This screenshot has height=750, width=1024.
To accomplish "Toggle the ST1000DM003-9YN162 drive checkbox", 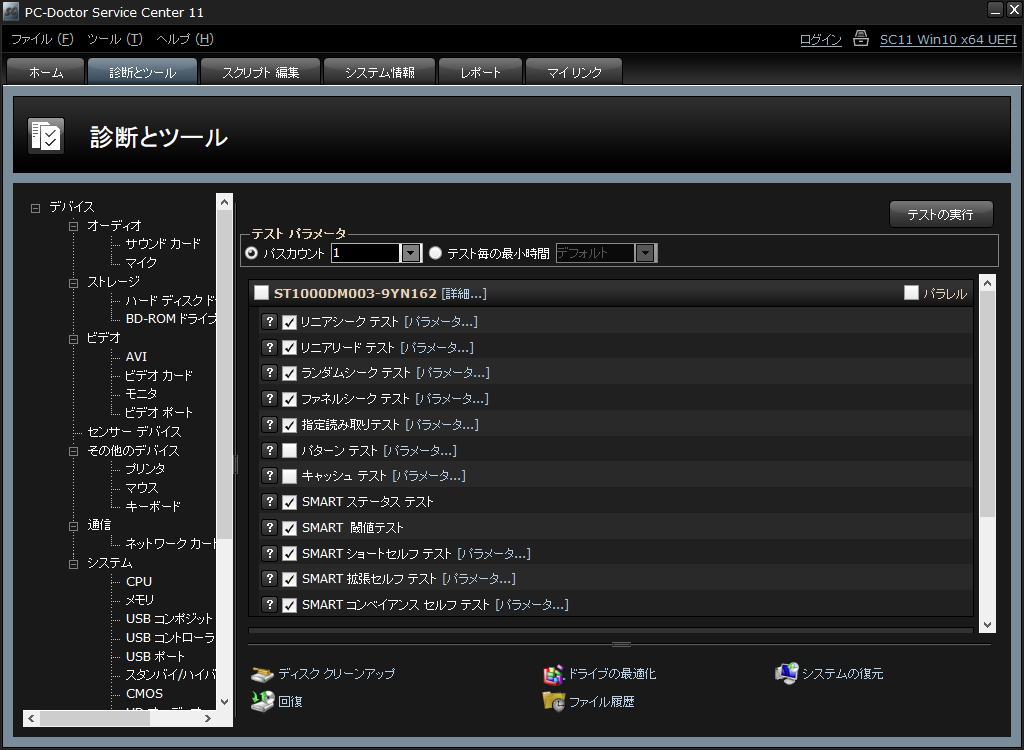I will 261,292.
